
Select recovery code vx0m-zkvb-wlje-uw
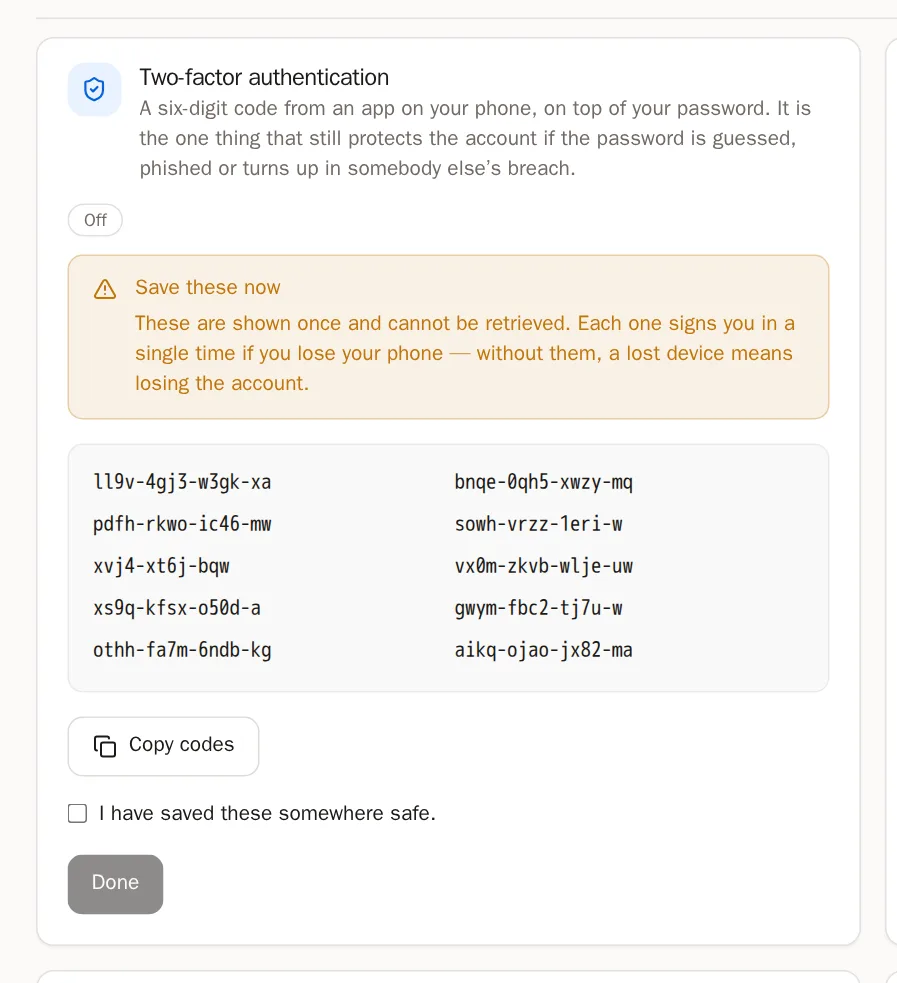(x=543, y=566)
